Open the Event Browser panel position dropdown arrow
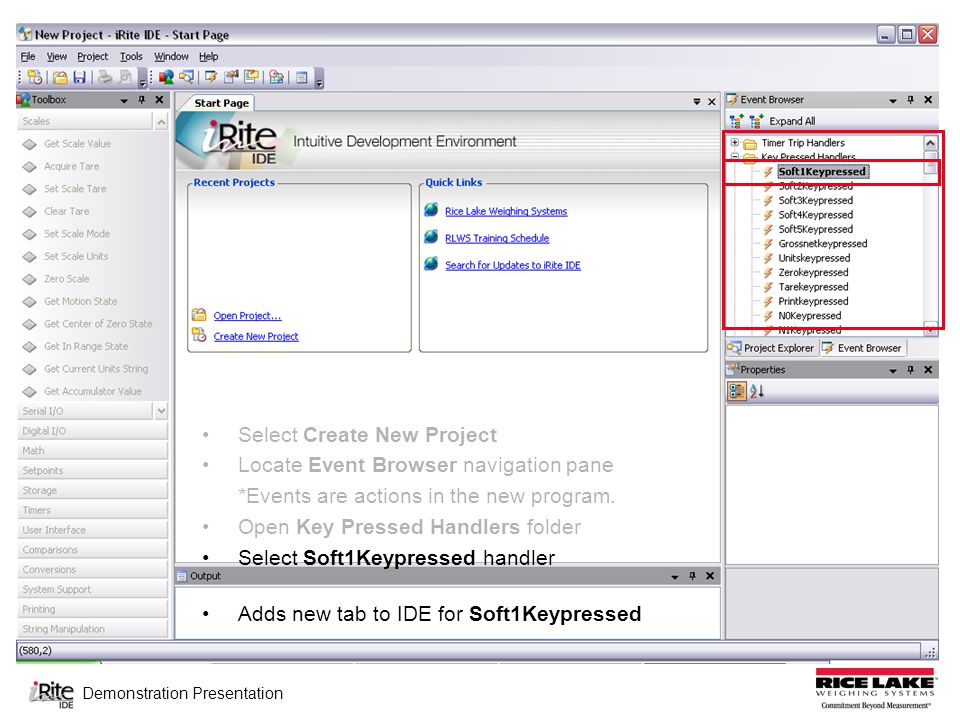 pyautogui.click(x=893, y=100)
